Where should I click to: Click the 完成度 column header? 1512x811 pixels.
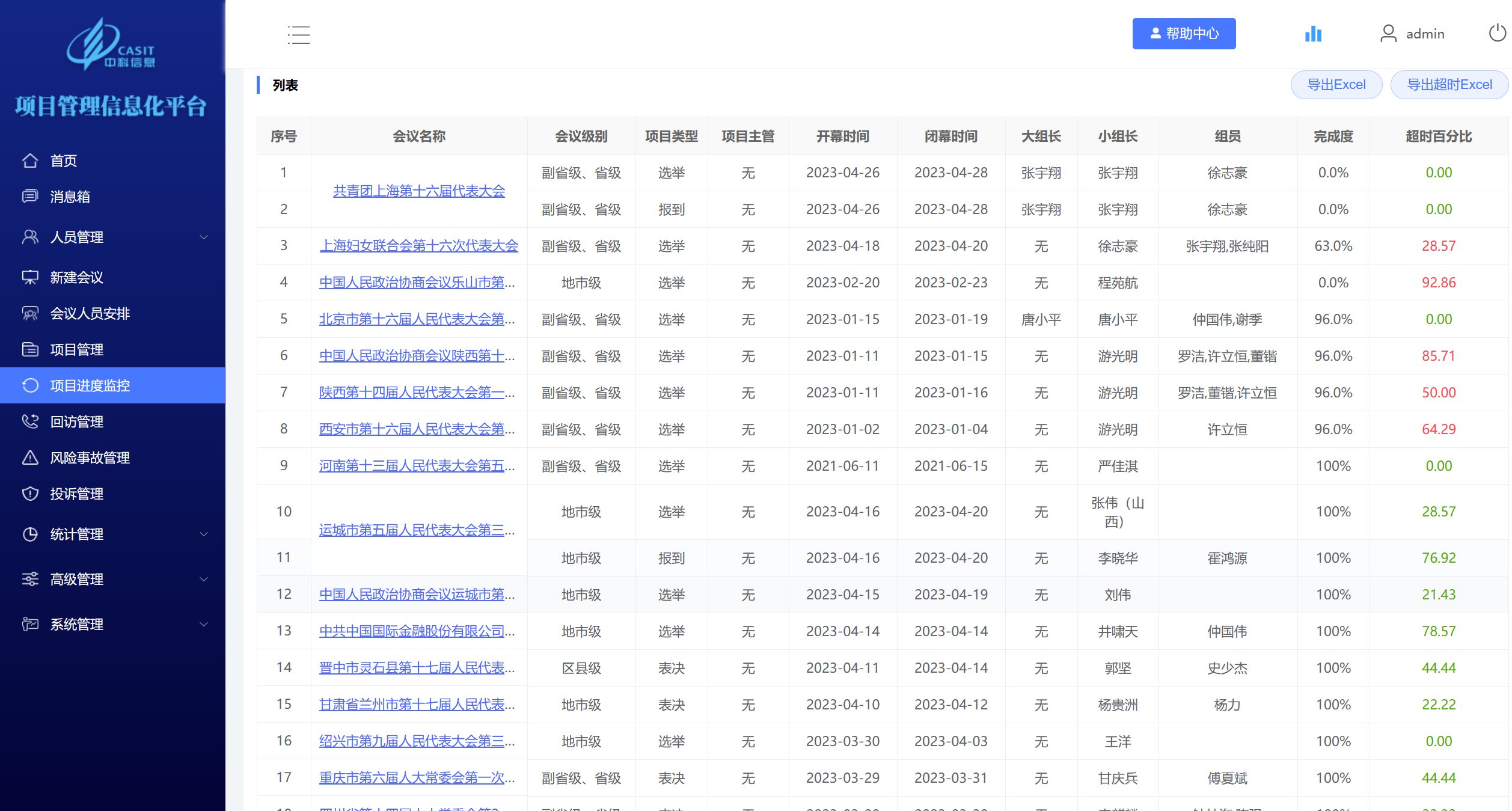point(1333,136)
